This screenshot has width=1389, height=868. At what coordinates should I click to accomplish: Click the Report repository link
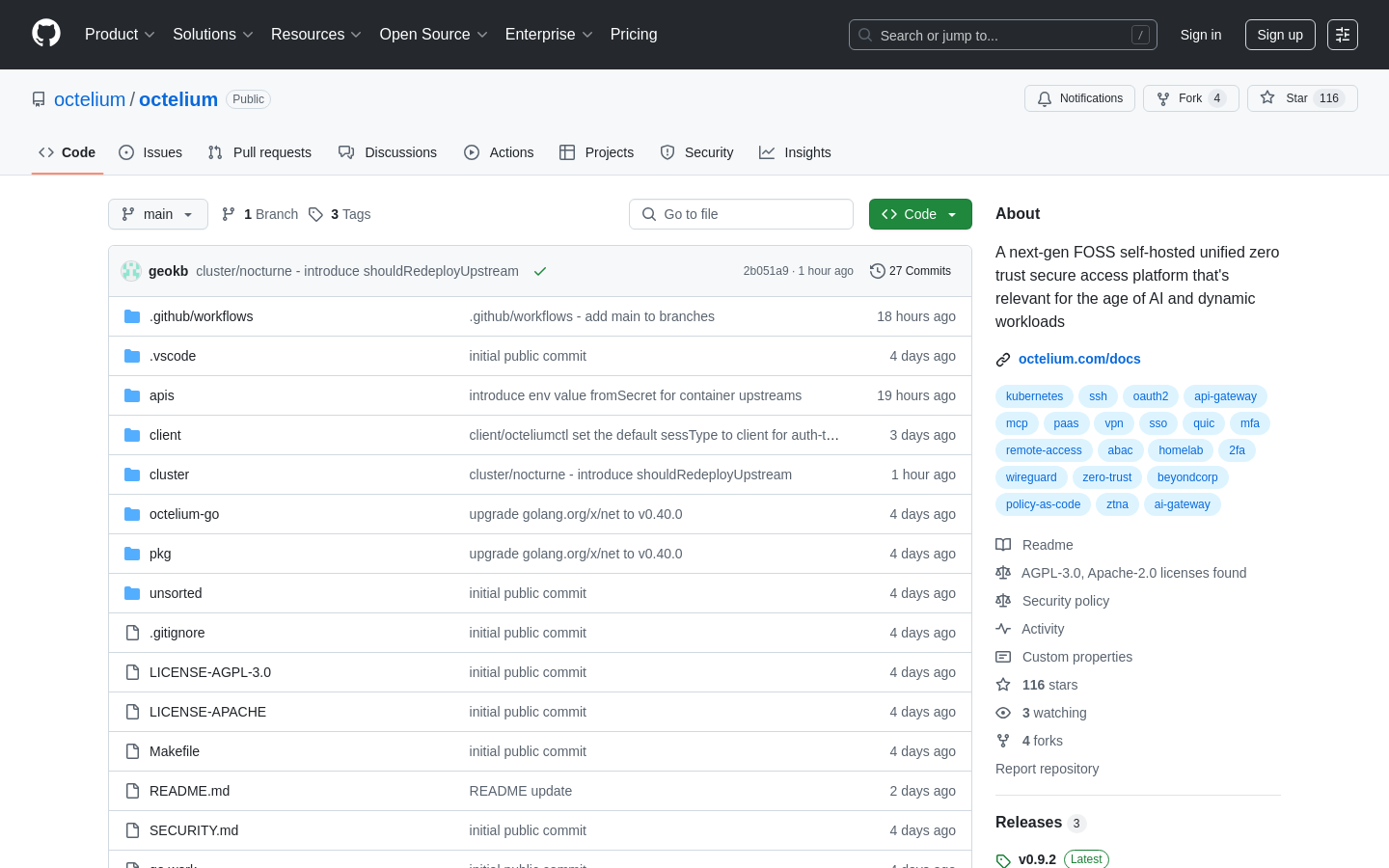click(x=1047, y=769)
